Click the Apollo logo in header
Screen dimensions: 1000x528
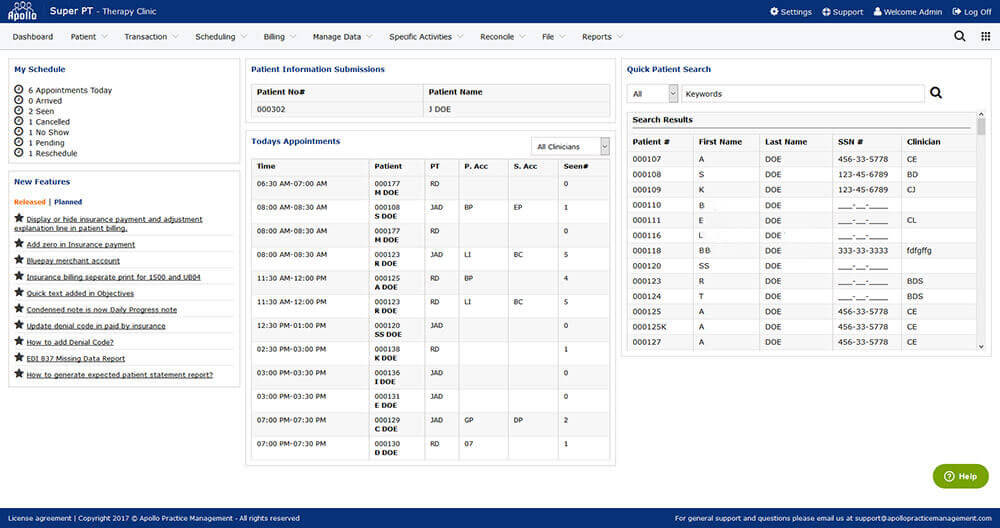(20, 12)
